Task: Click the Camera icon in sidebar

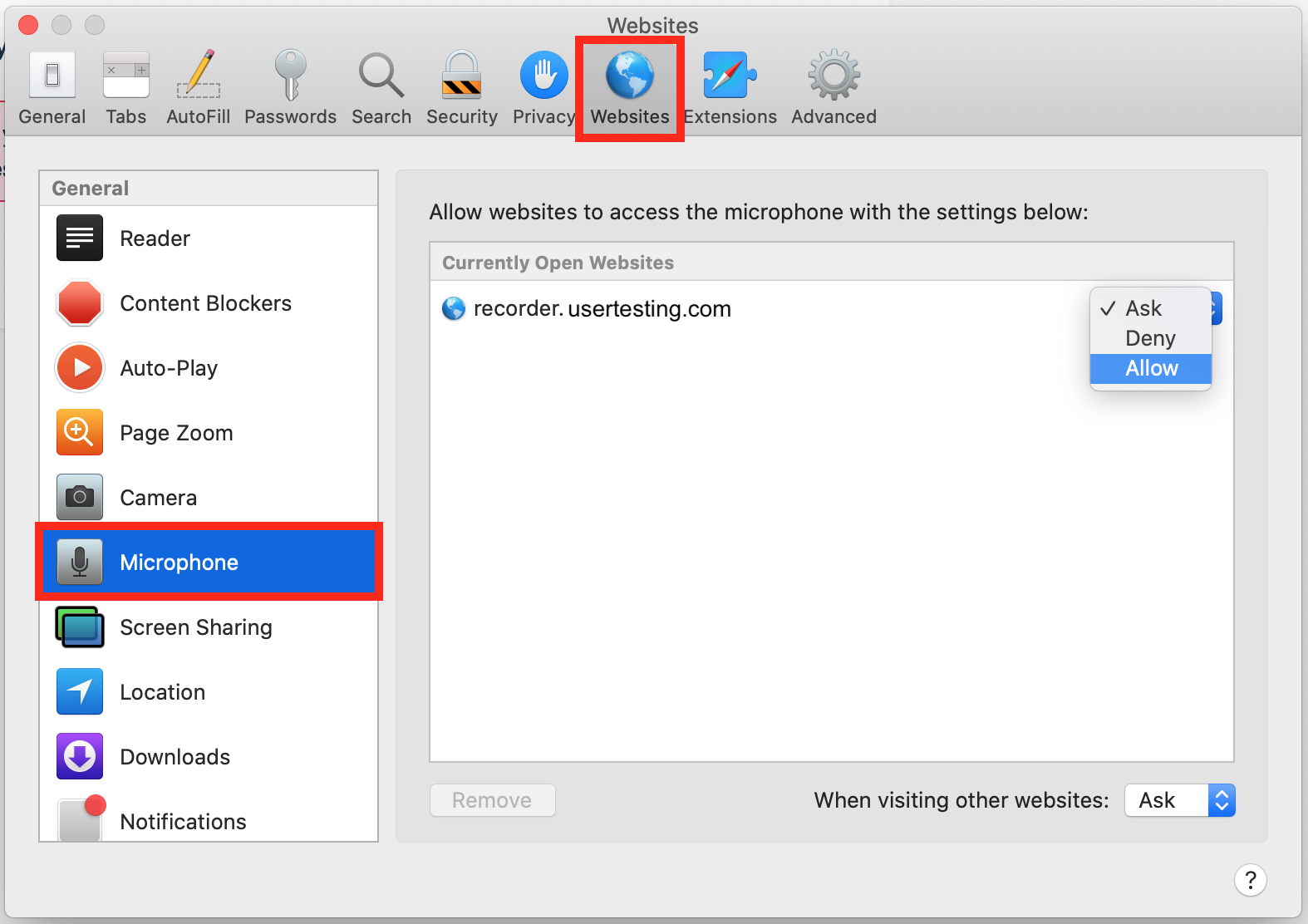Action: click(x=80, y=497)
